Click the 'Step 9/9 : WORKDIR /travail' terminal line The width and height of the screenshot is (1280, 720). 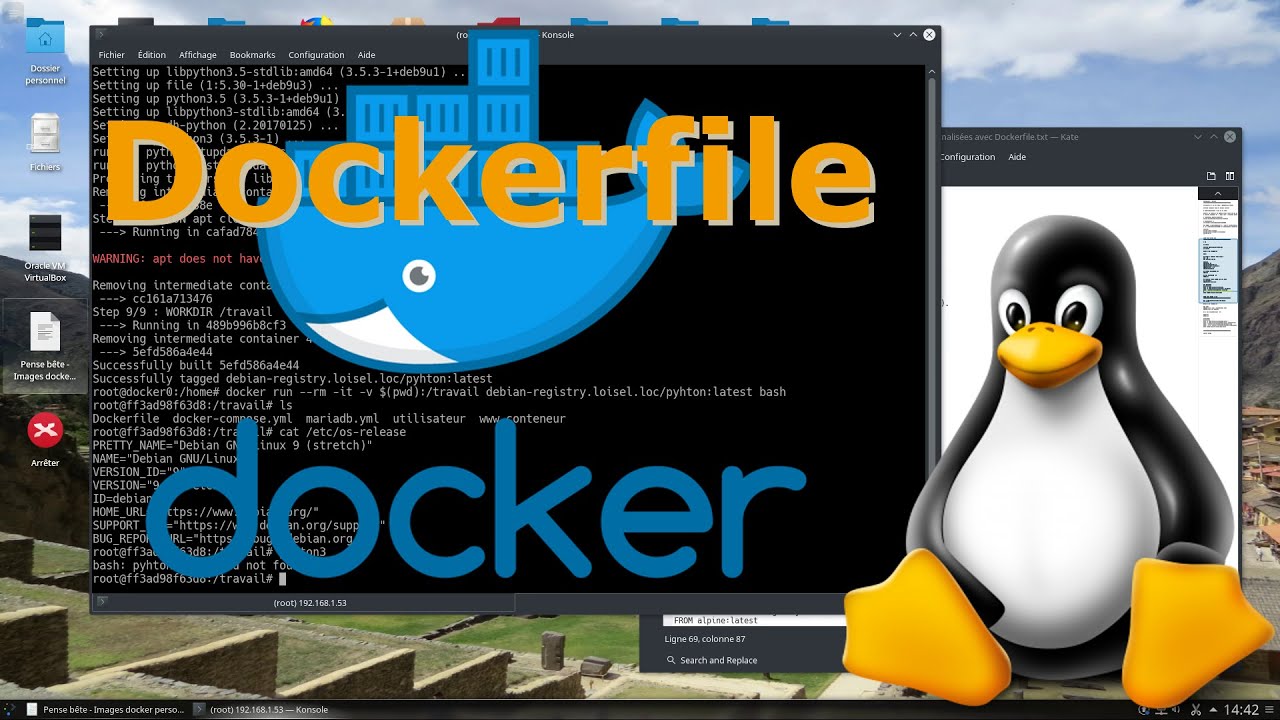(182, 312)
